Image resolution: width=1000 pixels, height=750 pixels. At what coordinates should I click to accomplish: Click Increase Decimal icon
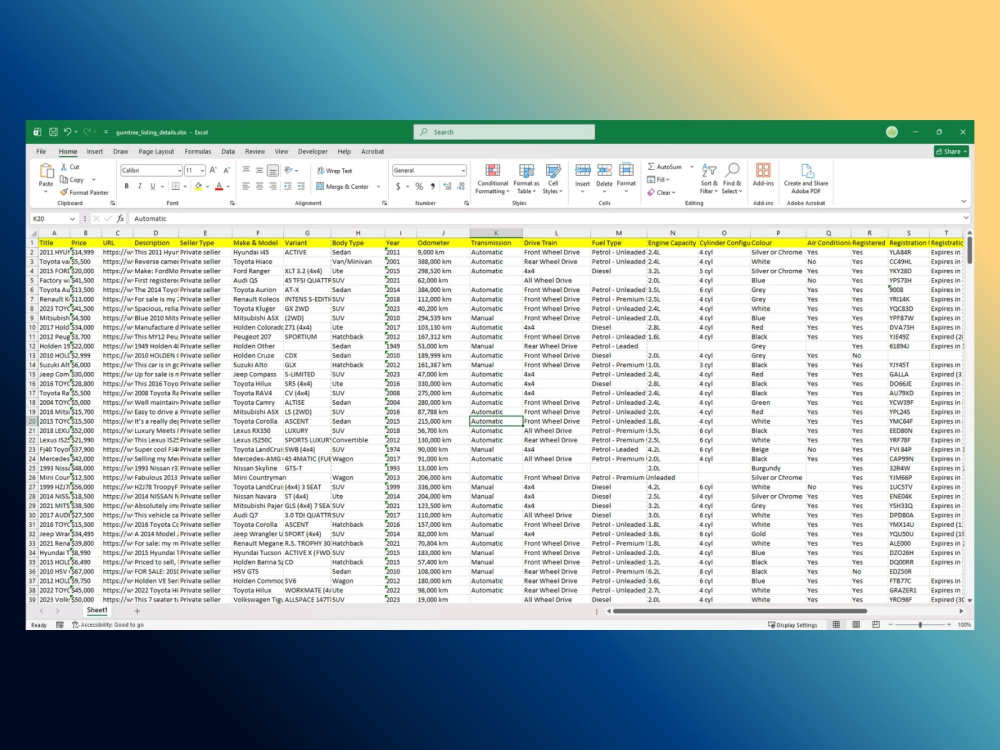click(447, 186)
